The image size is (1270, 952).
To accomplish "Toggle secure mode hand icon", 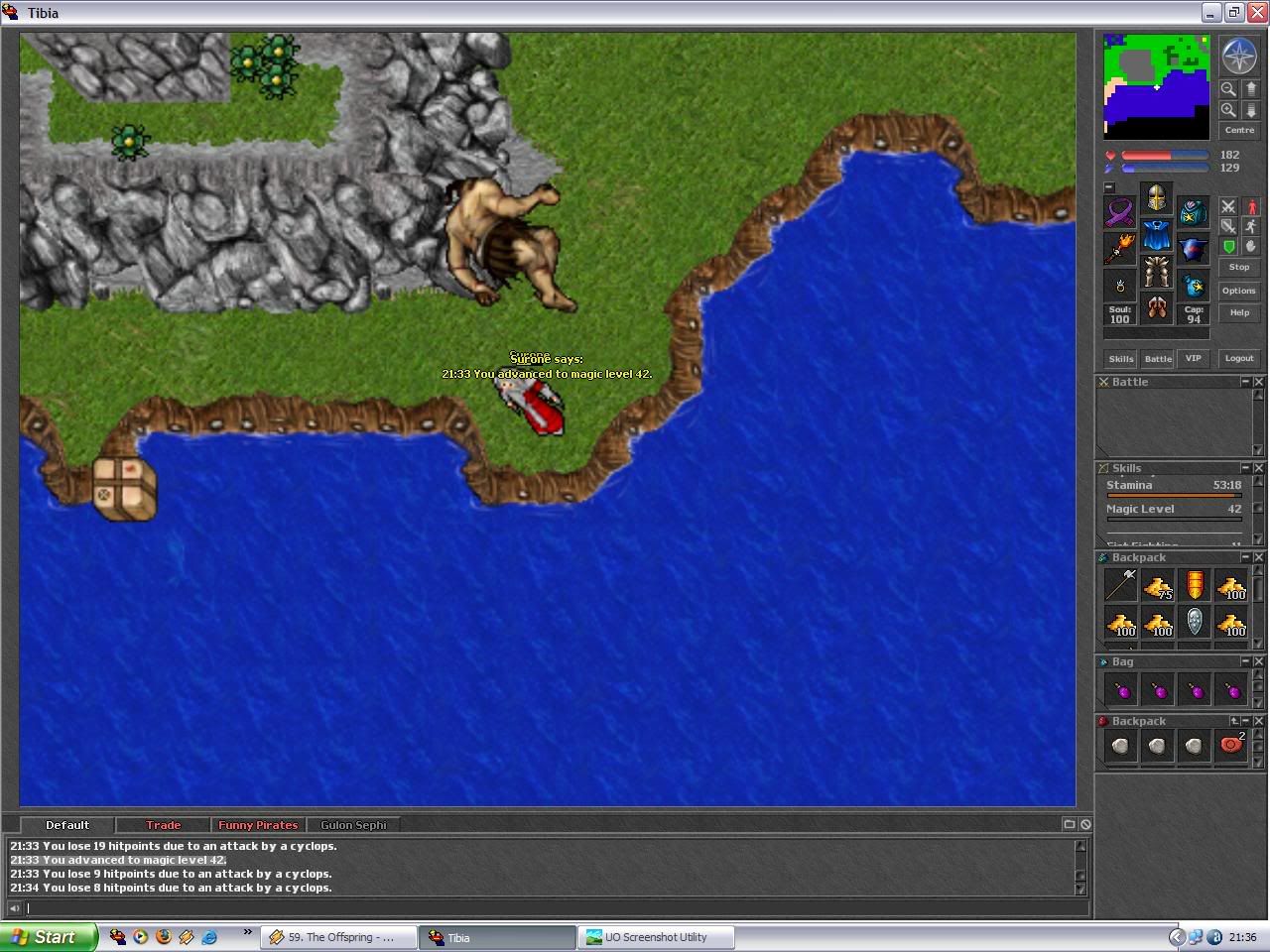I will 1250,246.
